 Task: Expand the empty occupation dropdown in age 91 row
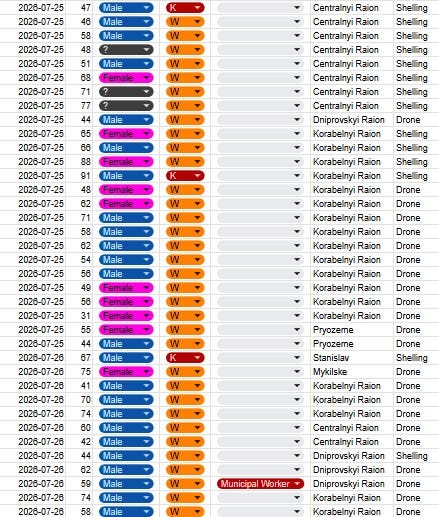(260, 176)
